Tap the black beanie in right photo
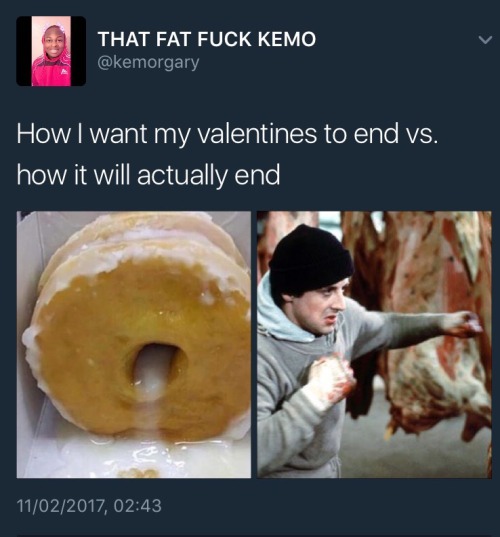This screenshot has width=500, height=537. click(310, 261)
